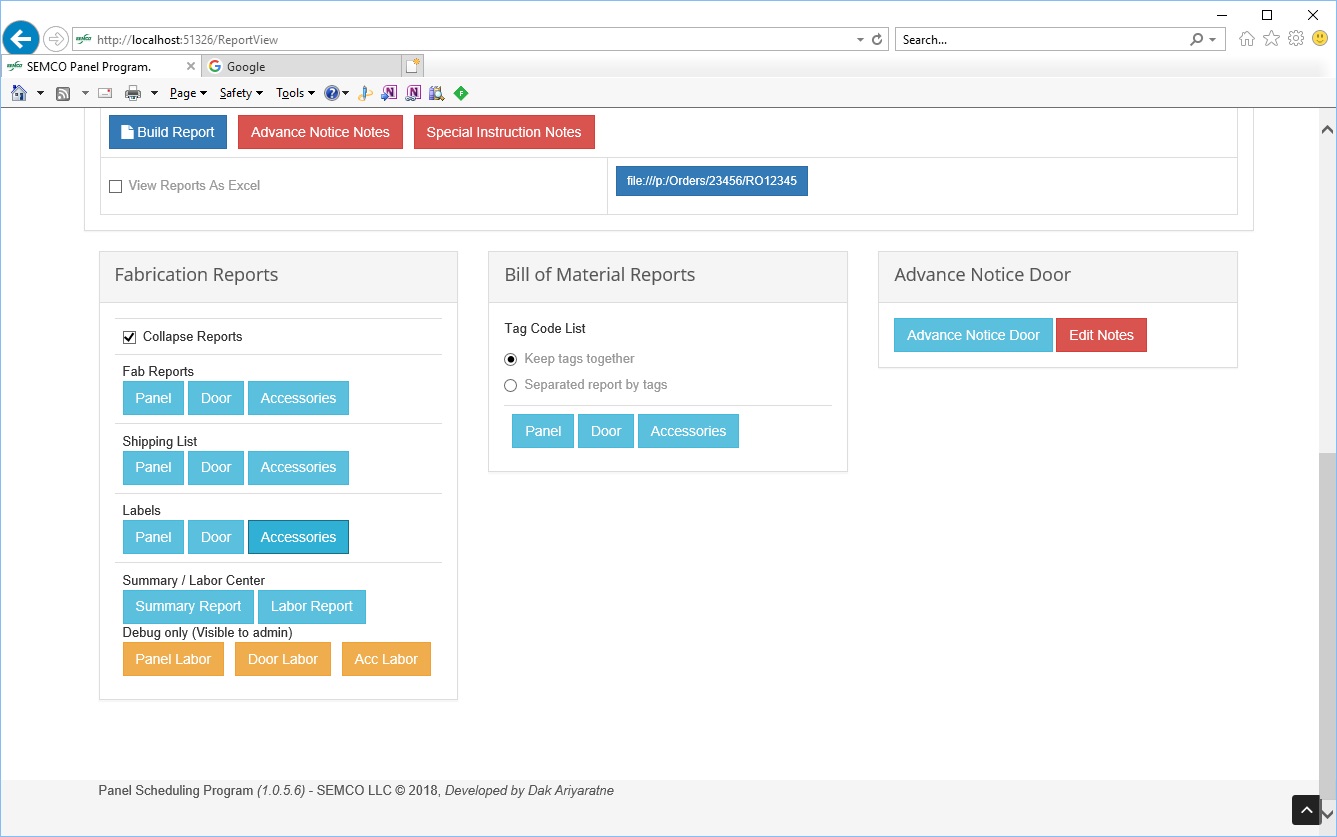Click the printer icon in the command bar
The image size is (1337, 837).
tap(132, 93)
